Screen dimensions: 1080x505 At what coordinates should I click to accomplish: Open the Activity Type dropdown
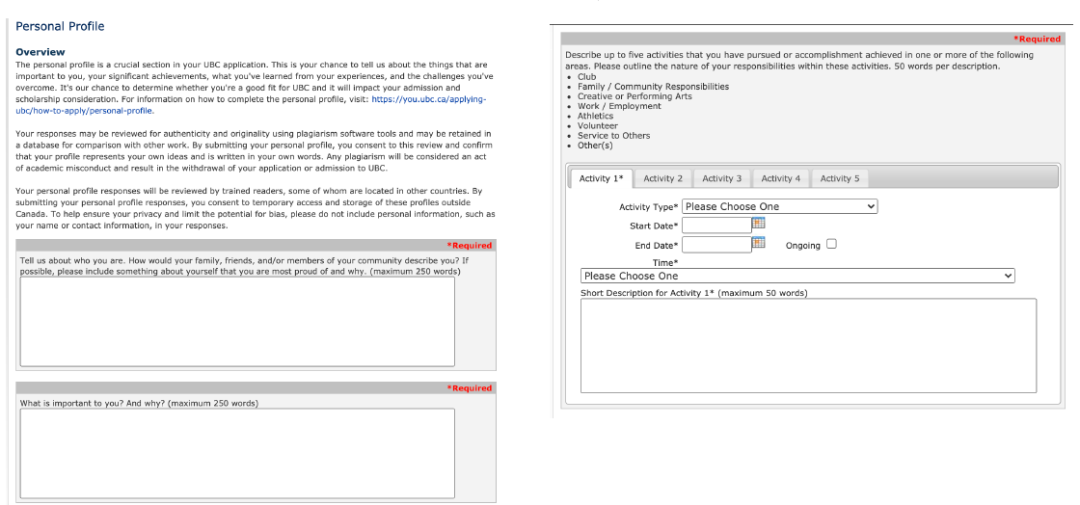coord(780,207)
